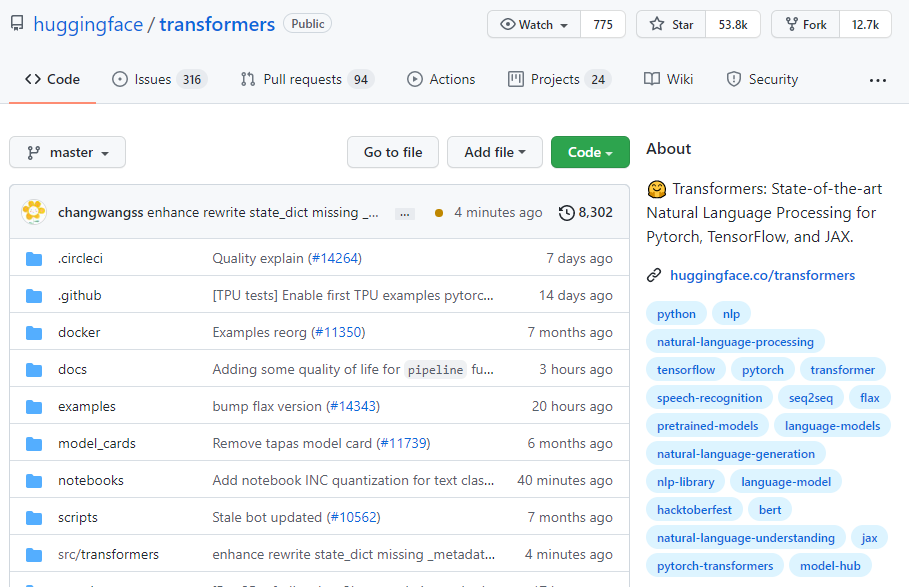Open pull request #10562 link

pyautogui.click(x=354, y=517)
